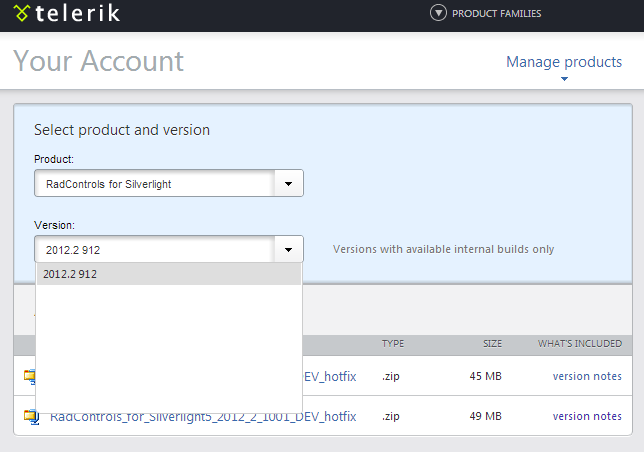
Task: Expand the Product dropdown arrow
Action: (289, 184)
